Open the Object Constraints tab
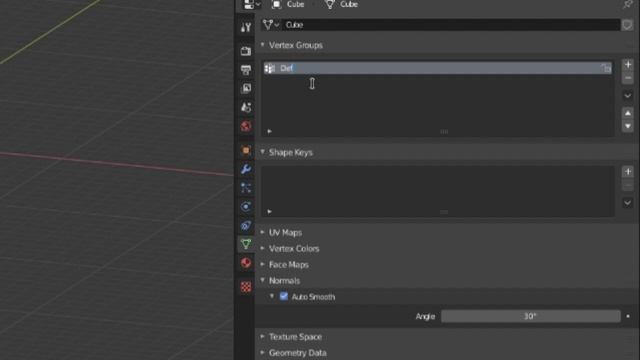640x360 pixels. (246, 225)
